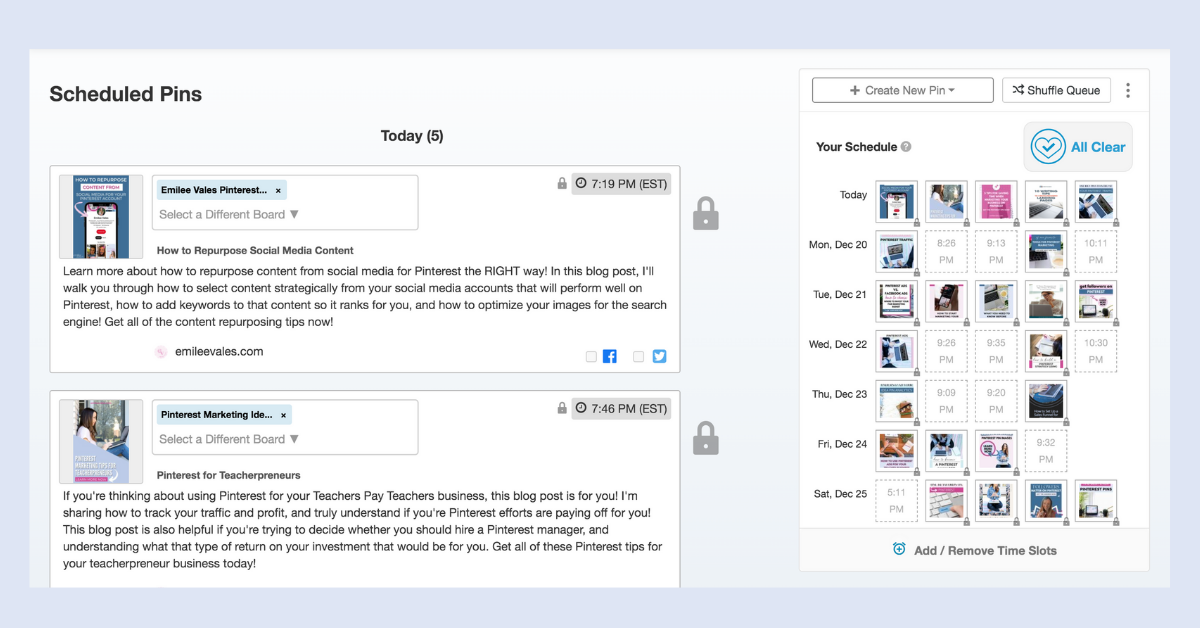1200x628 pixels.
Task: Open the fifth pin thumbnail in Today row
Action: [1096, 202]
